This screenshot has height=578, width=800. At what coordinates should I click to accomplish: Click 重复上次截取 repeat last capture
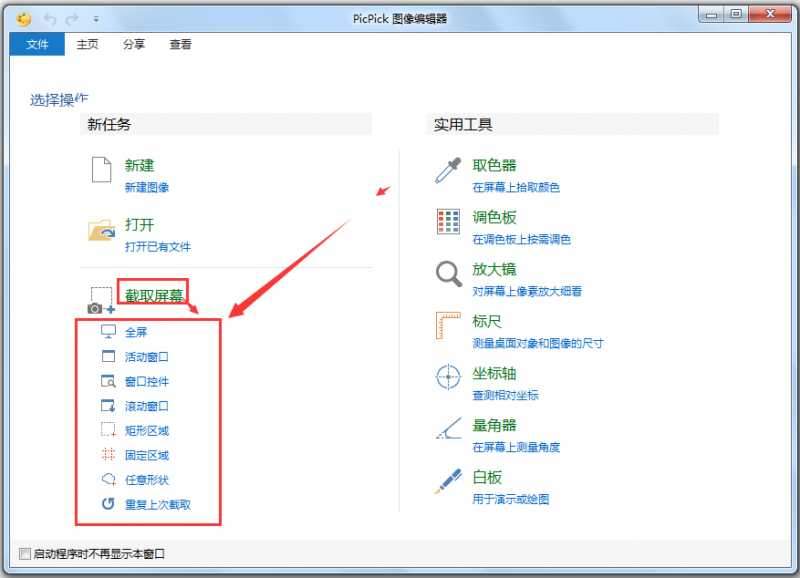click(x=157, y=504)
